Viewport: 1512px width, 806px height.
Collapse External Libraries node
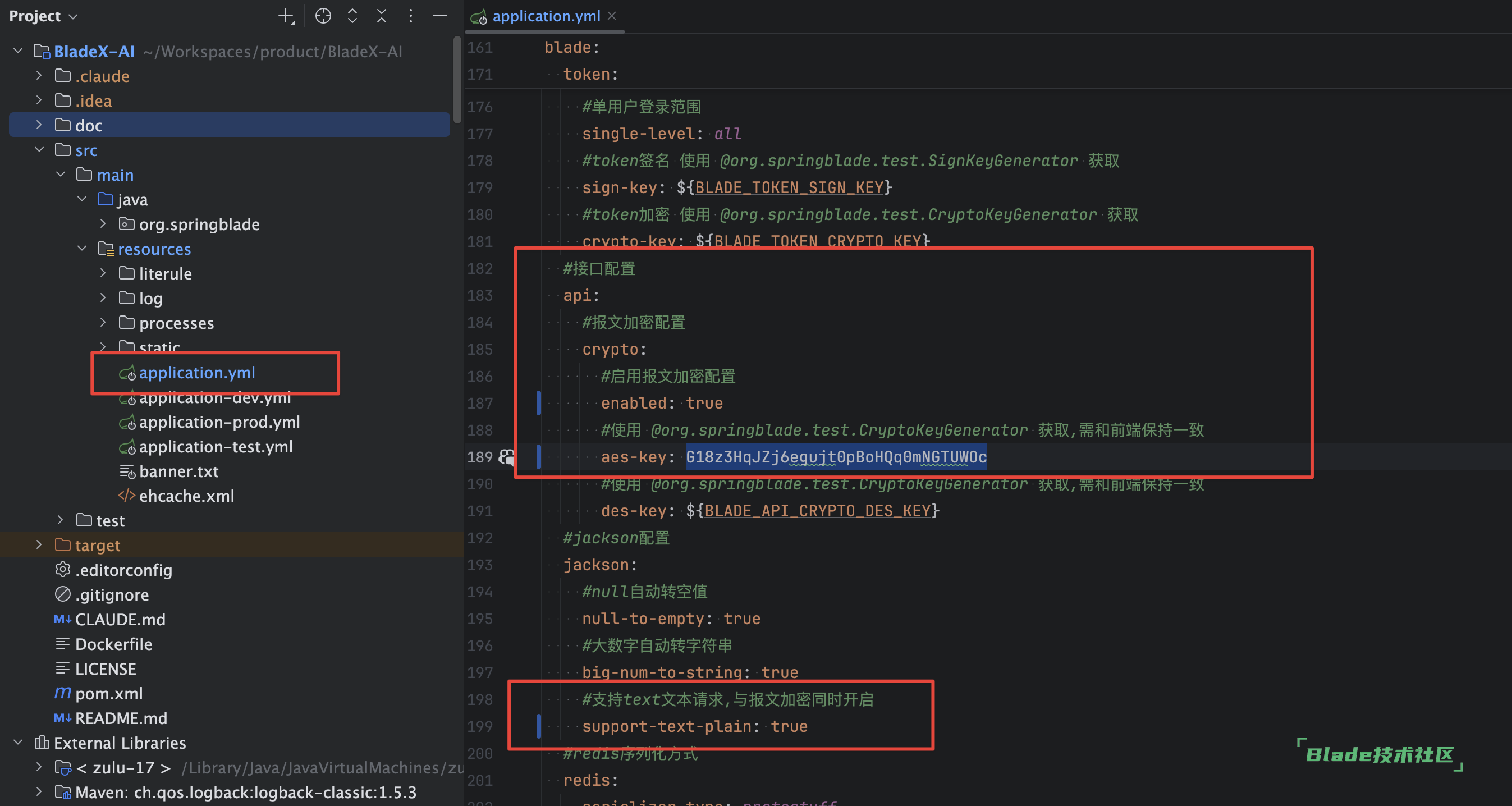18,743
